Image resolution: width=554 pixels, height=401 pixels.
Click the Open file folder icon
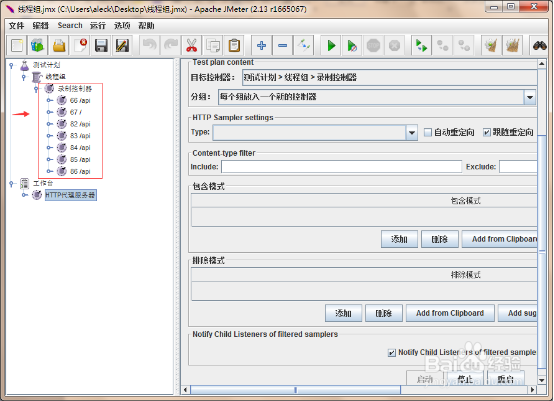[59, 46]
